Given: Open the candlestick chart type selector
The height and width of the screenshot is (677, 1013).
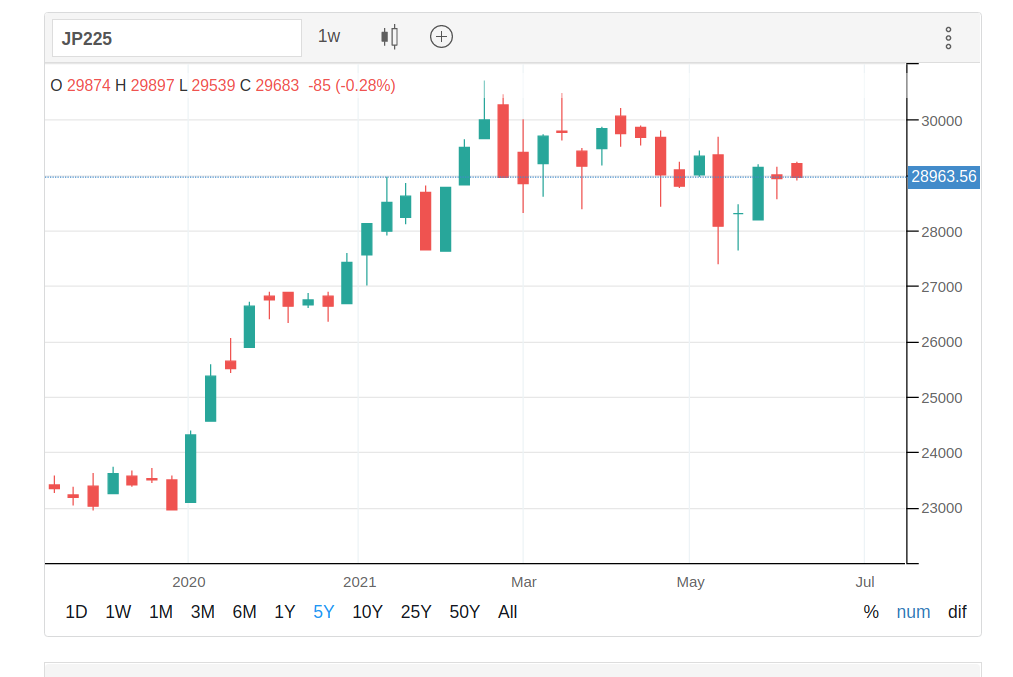Looking at the screenshot, I should [390, 37].
